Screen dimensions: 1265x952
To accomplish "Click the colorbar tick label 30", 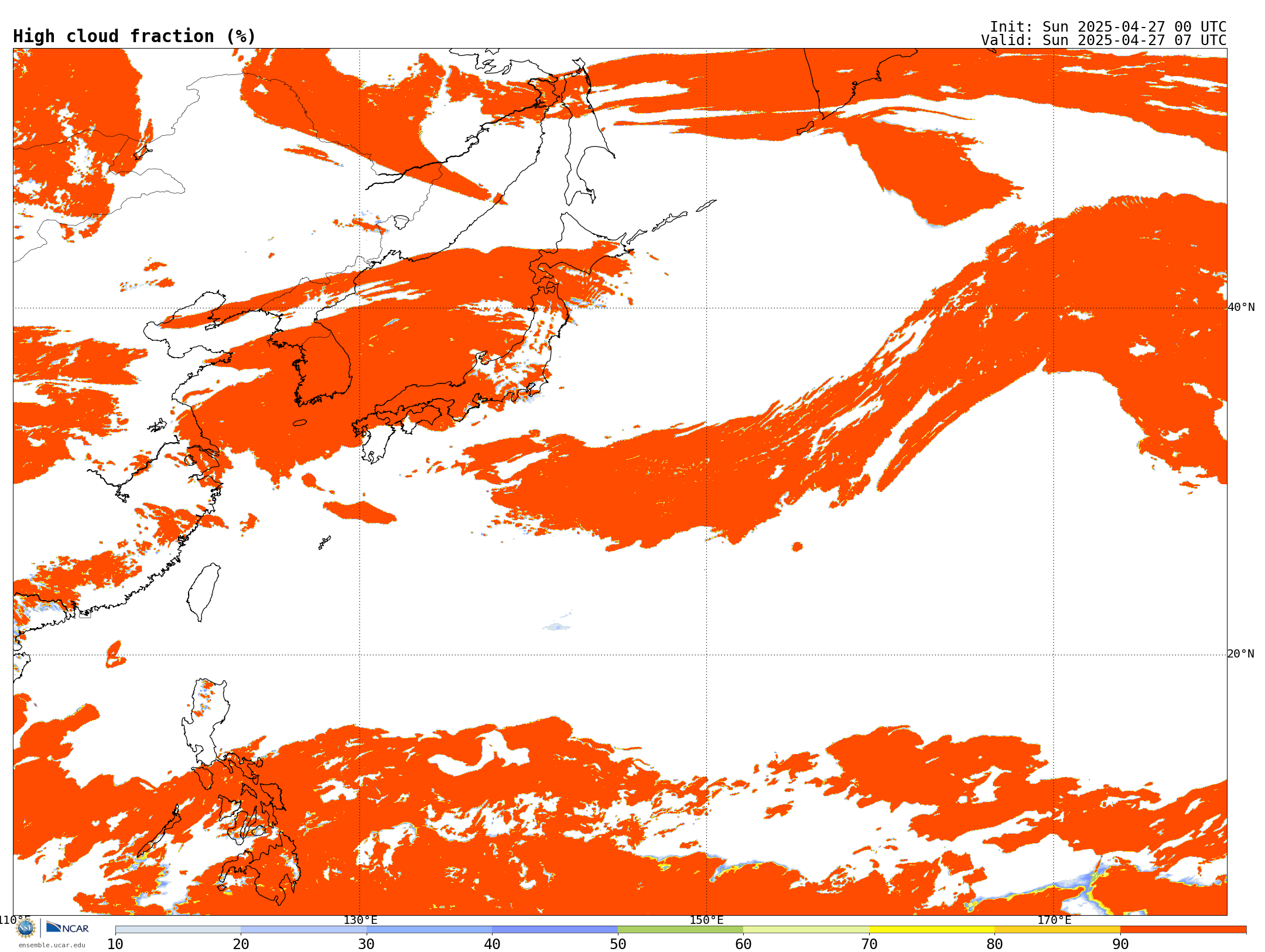I will coord(367,944).
